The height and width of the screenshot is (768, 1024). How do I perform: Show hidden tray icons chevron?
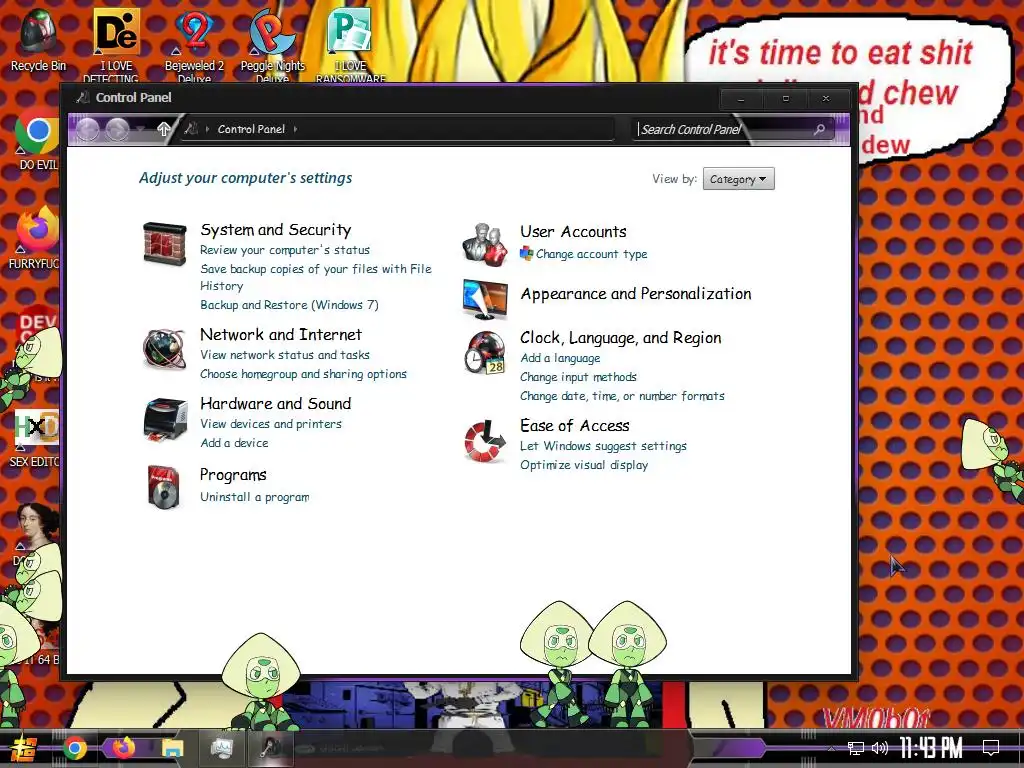(831, 748)
